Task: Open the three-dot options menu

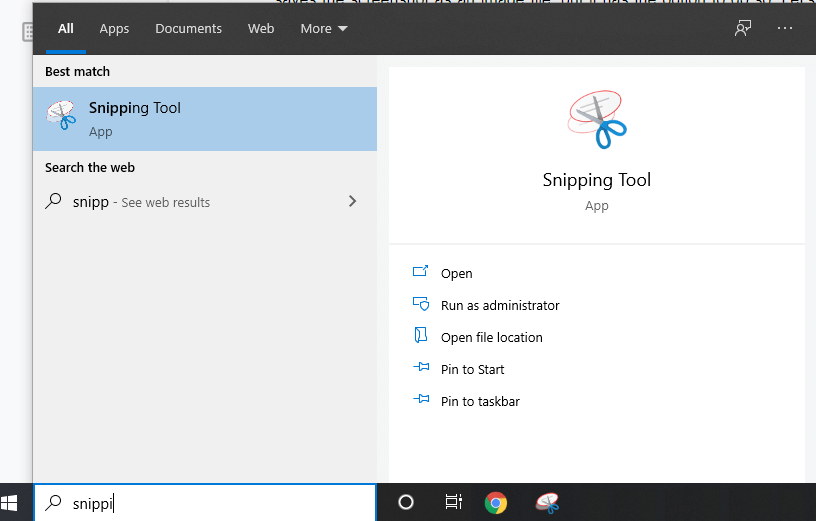Action: point(785,28)
